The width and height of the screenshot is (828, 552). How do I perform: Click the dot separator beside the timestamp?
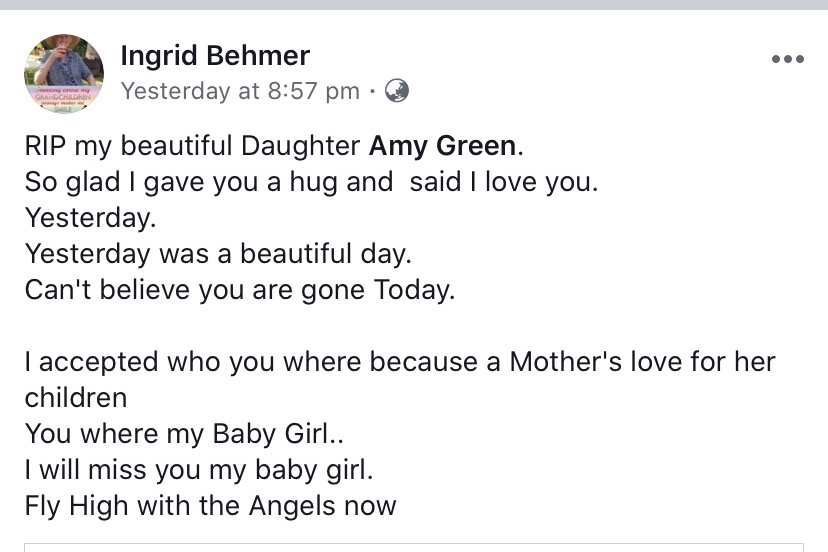tap(372, 91)
